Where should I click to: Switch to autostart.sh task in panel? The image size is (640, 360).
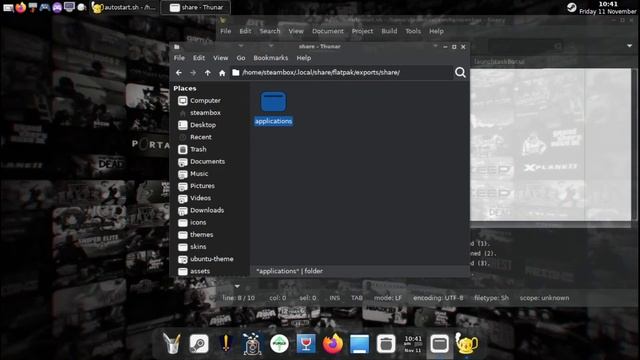click(124, 7)
